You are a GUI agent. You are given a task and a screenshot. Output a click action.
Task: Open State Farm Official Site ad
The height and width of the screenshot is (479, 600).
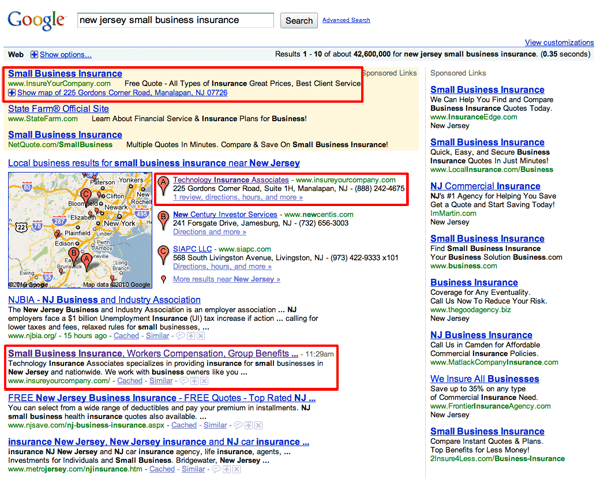pyautogui.click(x=59, y=109)
